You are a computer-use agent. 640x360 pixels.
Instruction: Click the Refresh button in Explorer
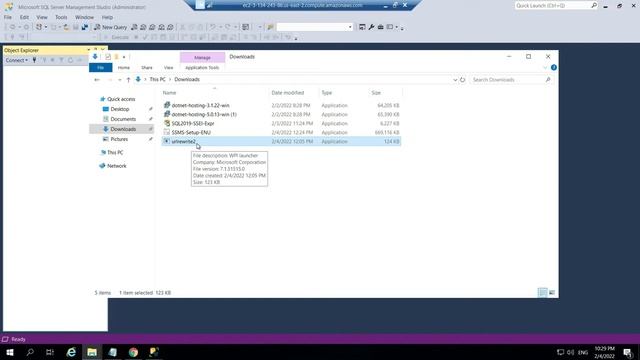(x=462, y=80)
